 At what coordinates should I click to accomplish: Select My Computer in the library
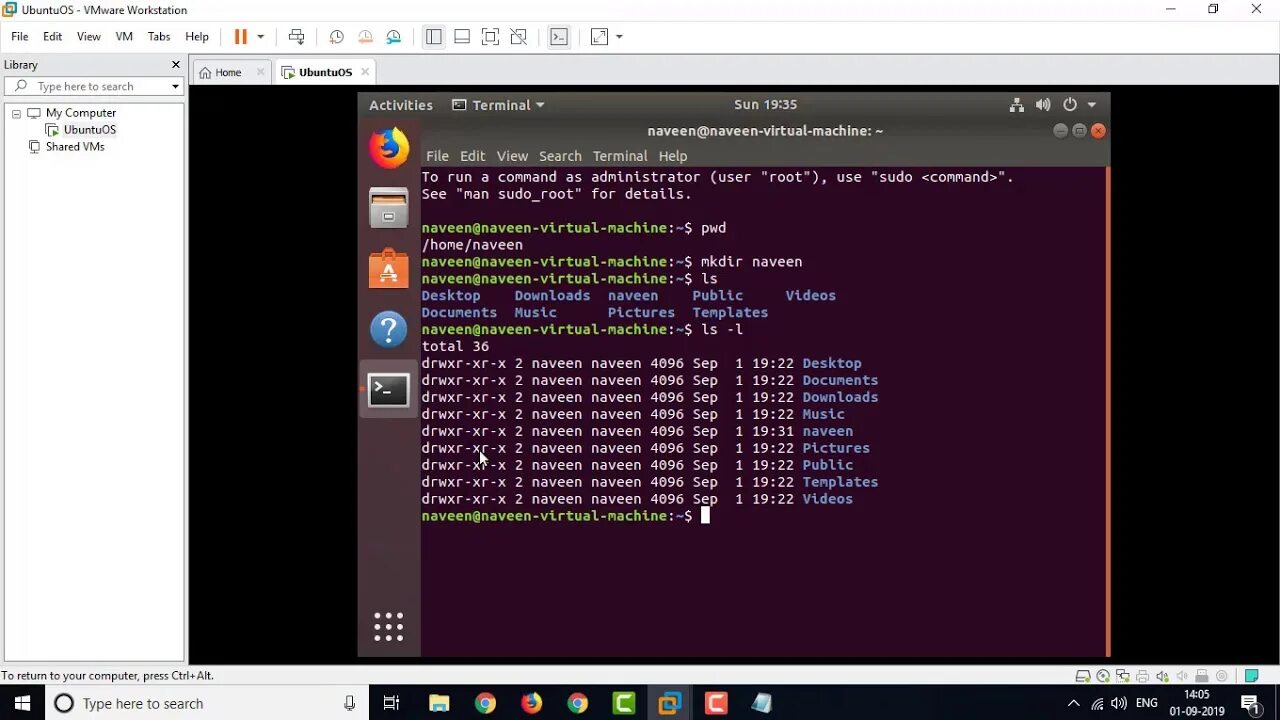point(80,113)
